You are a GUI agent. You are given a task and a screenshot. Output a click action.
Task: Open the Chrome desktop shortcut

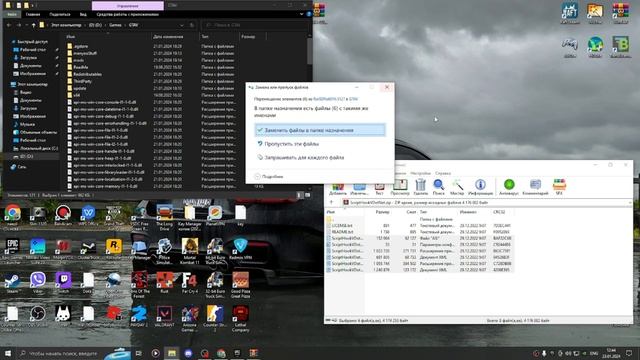coord(12,215)
